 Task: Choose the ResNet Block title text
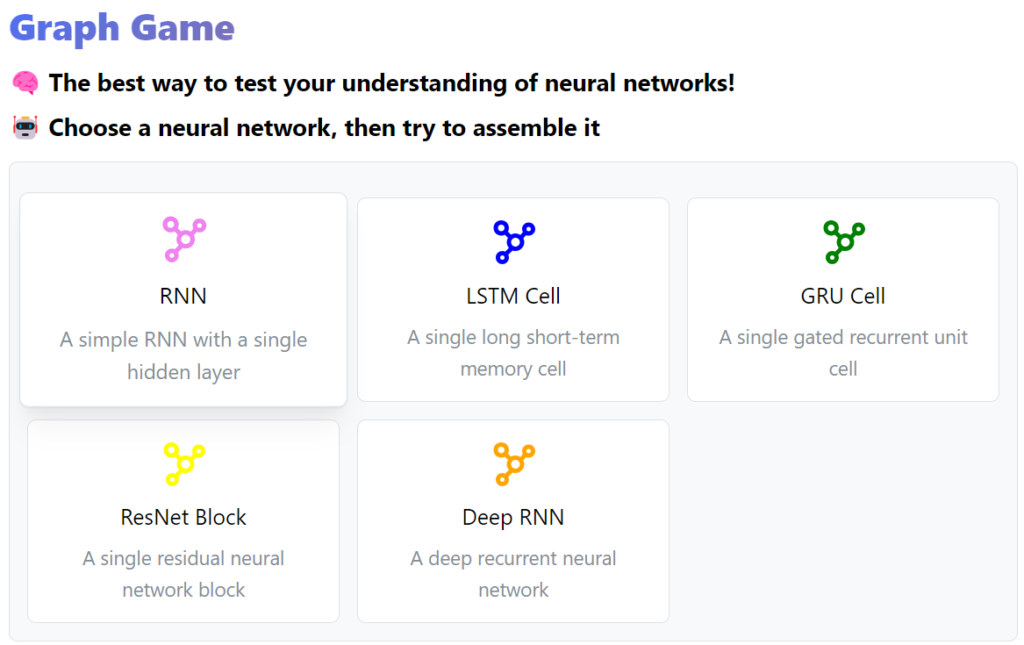tap(184, 518)
